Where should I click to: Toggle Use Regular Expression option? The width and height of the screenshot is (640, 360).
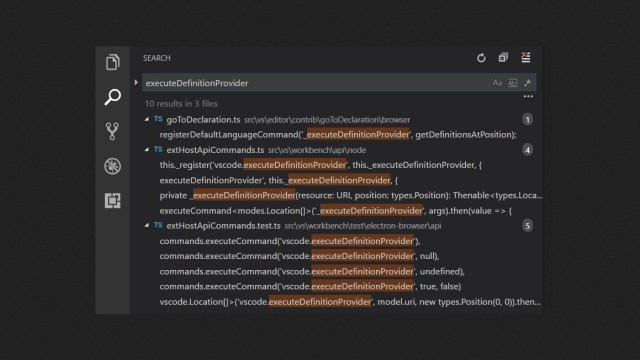pyautogui.click(x=528, y=83)
